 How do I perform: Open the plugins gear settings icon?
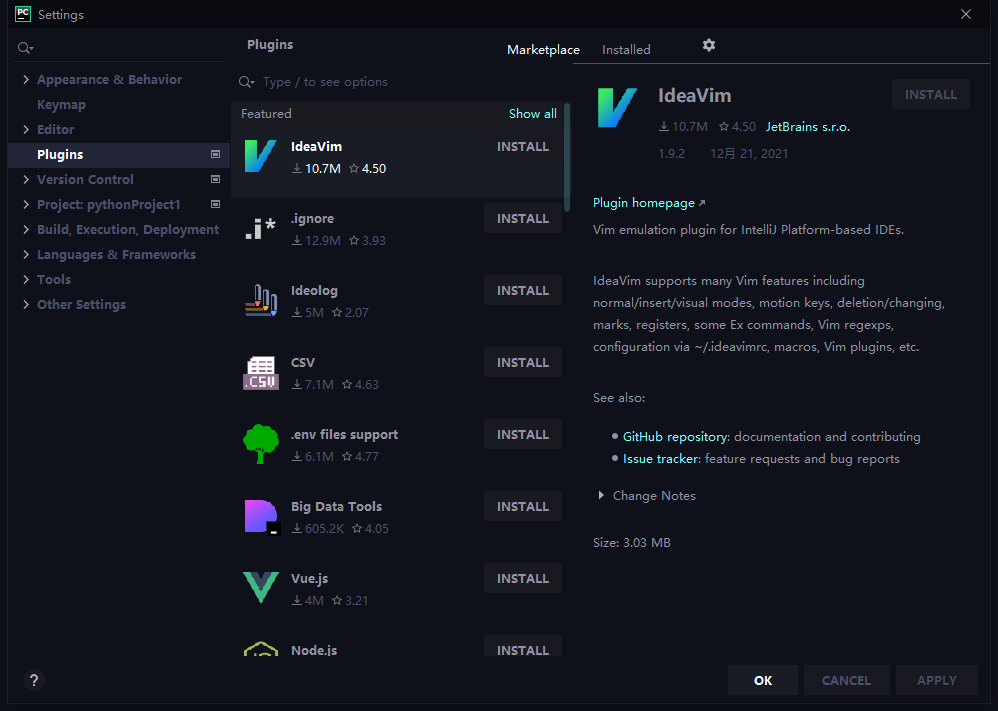[x=708, y=45]
